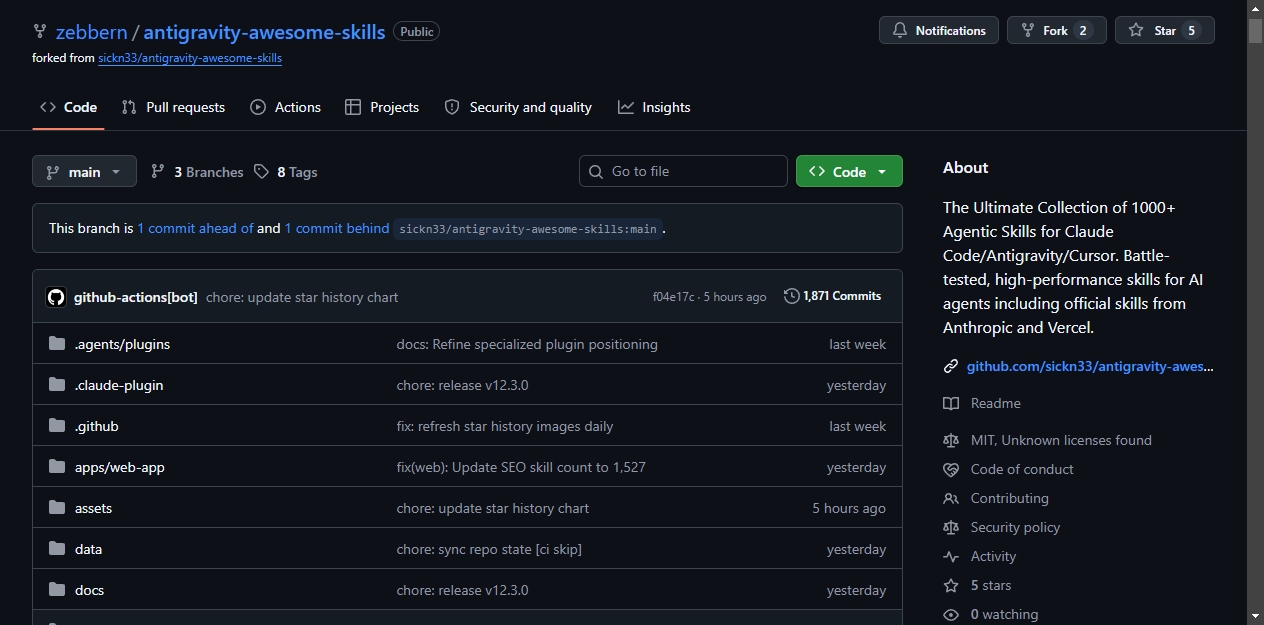Open the Security policy link
This screenshot has height=625, width=1264.
point(1002,527)
